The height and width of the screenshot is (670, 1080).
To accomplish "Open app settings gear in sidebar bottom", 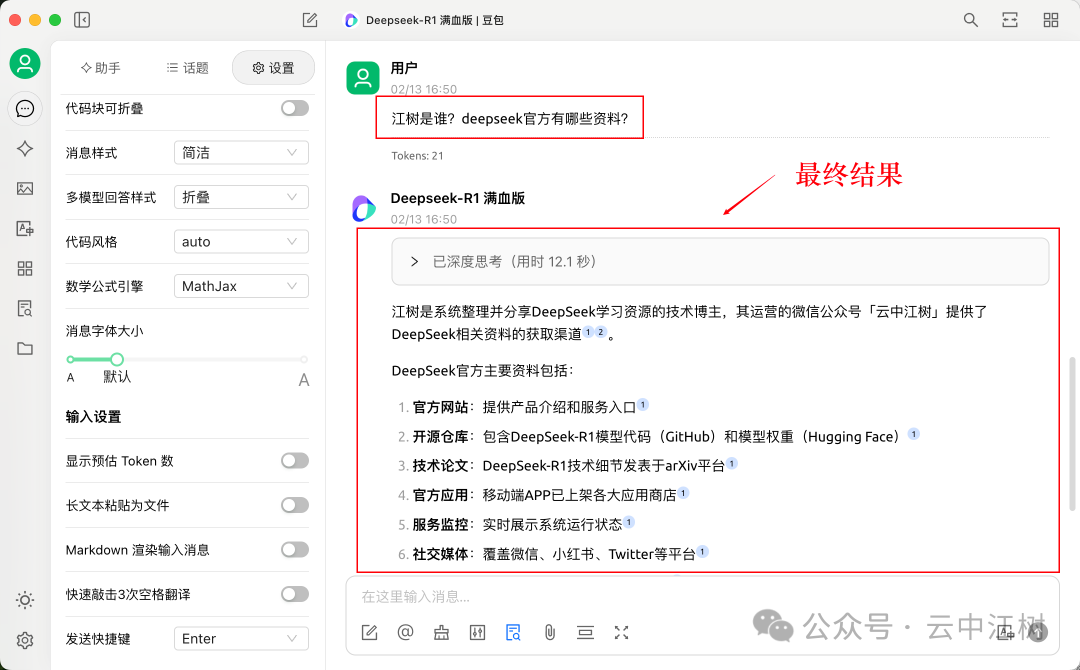I will 25,640.
